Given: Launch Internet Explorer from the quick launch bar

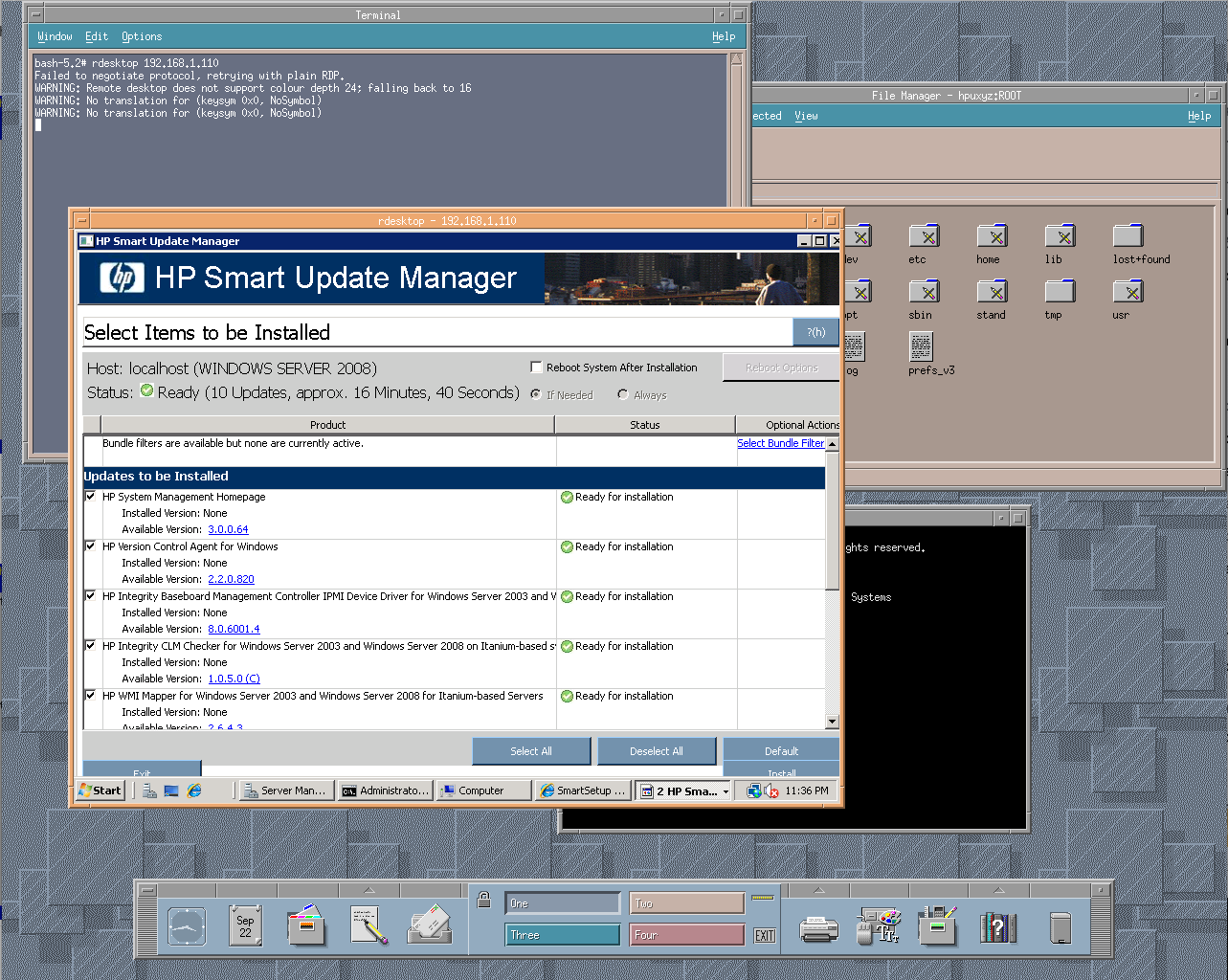Looking at the screenshot, I should (x=192, y=791).
